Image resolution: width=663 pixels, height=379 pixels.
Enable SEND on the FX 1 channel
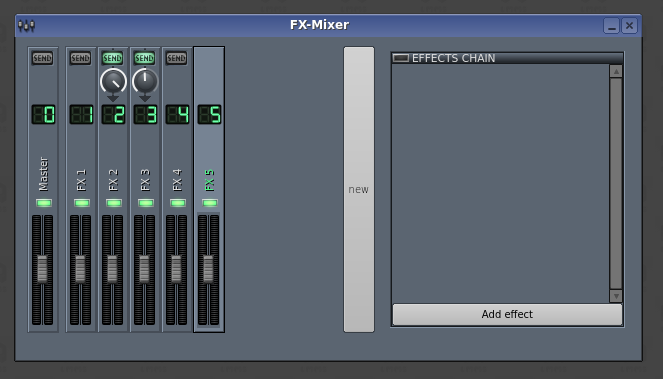80,58
